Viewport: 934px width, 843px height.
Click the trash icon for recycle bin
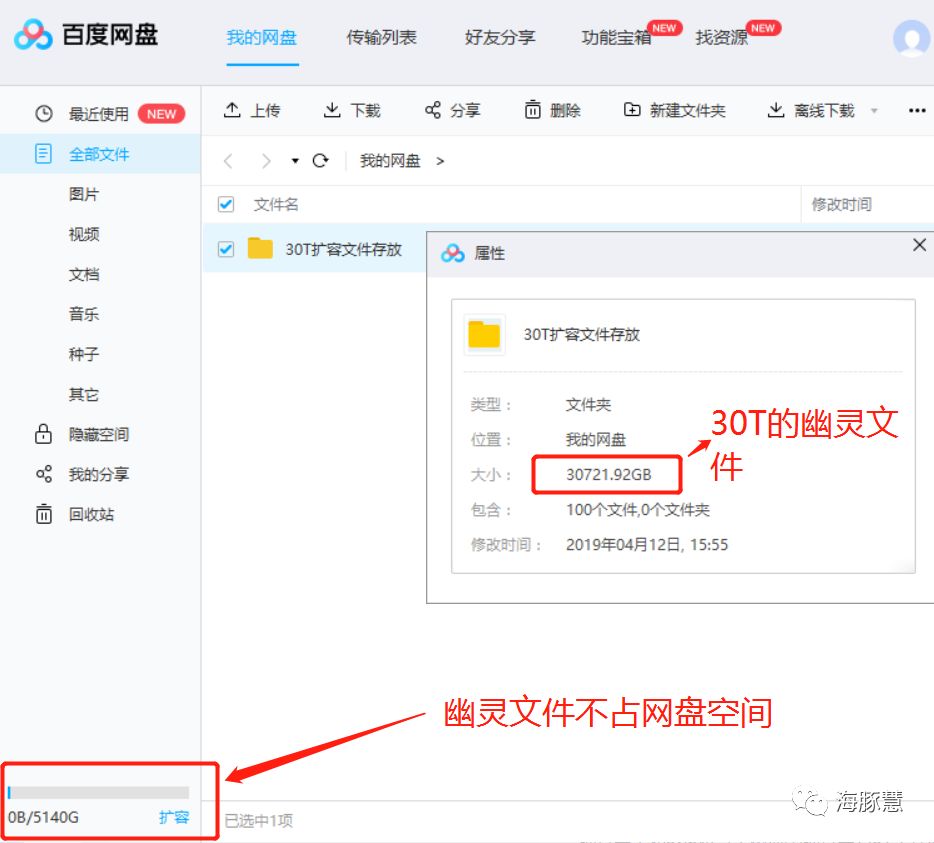coord(44,514)
